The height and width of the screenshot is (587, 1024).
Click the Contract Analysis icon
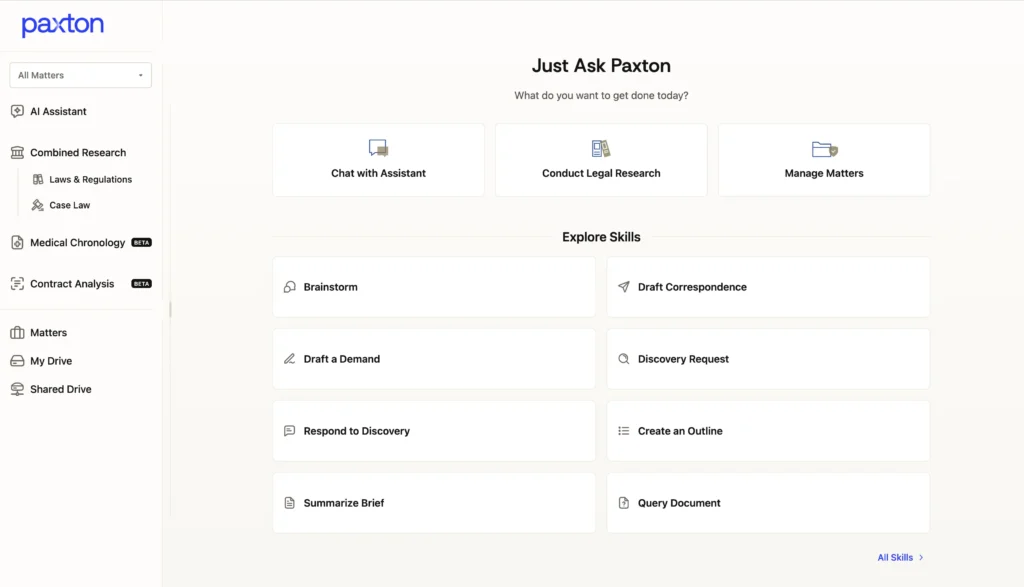(x=17, y=284)
